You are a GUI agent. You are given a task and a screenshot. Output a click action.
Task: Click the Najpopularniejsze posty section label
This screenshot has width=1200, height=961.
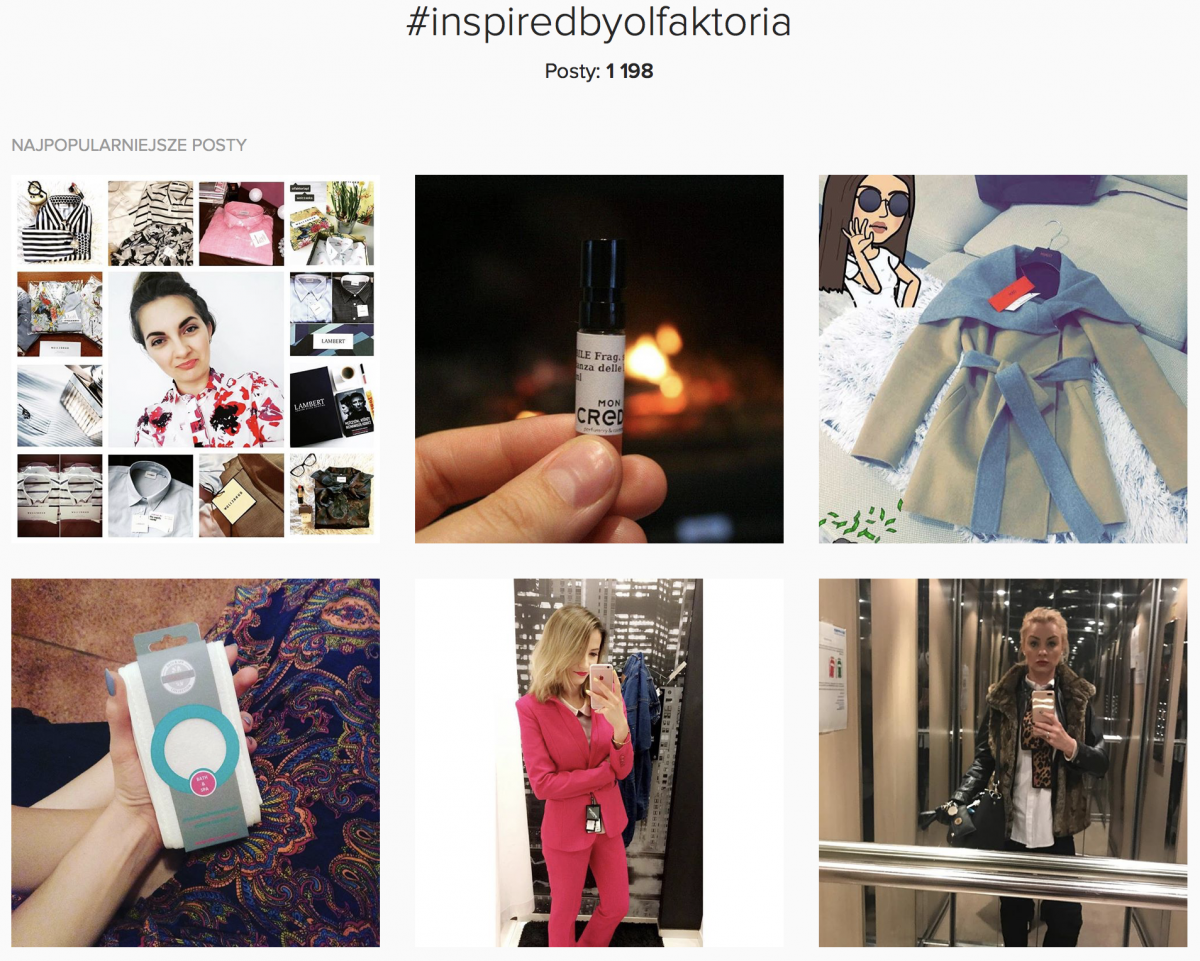[129, 145]
